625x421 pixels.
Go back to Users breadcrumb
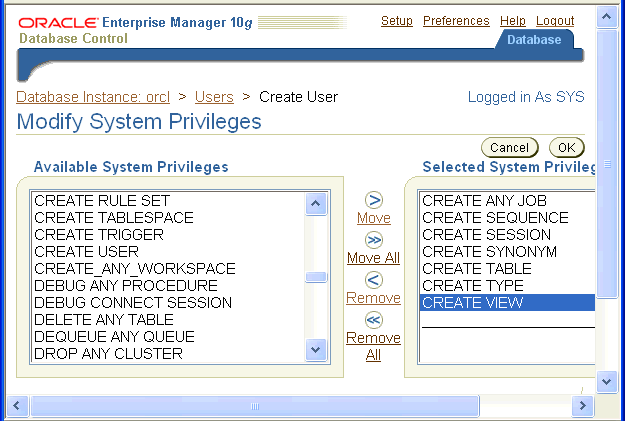pyautogui.click(x=214, y=97)
